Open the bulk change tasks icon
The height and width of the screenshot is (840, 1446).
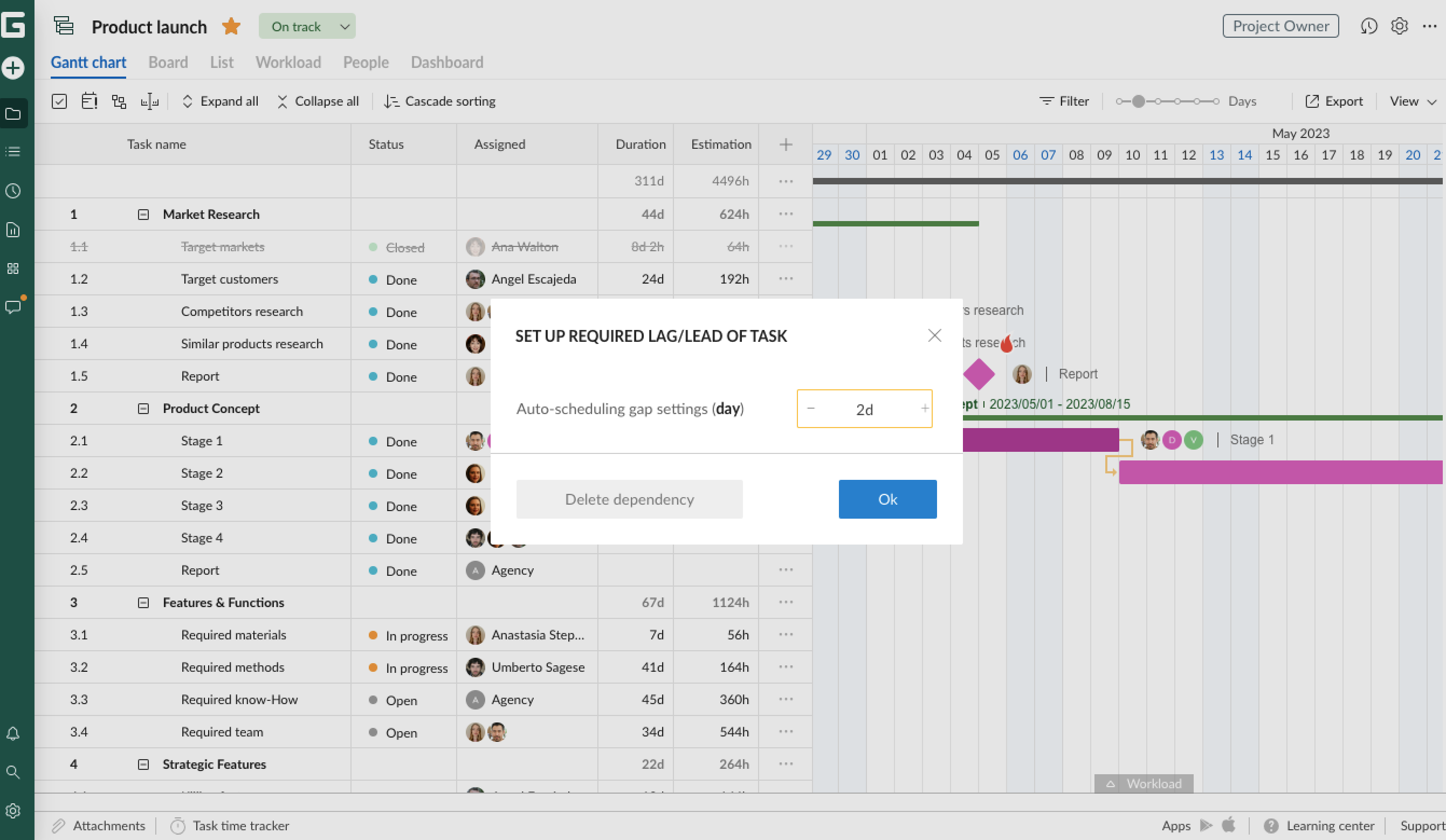(x=59, y=100)
